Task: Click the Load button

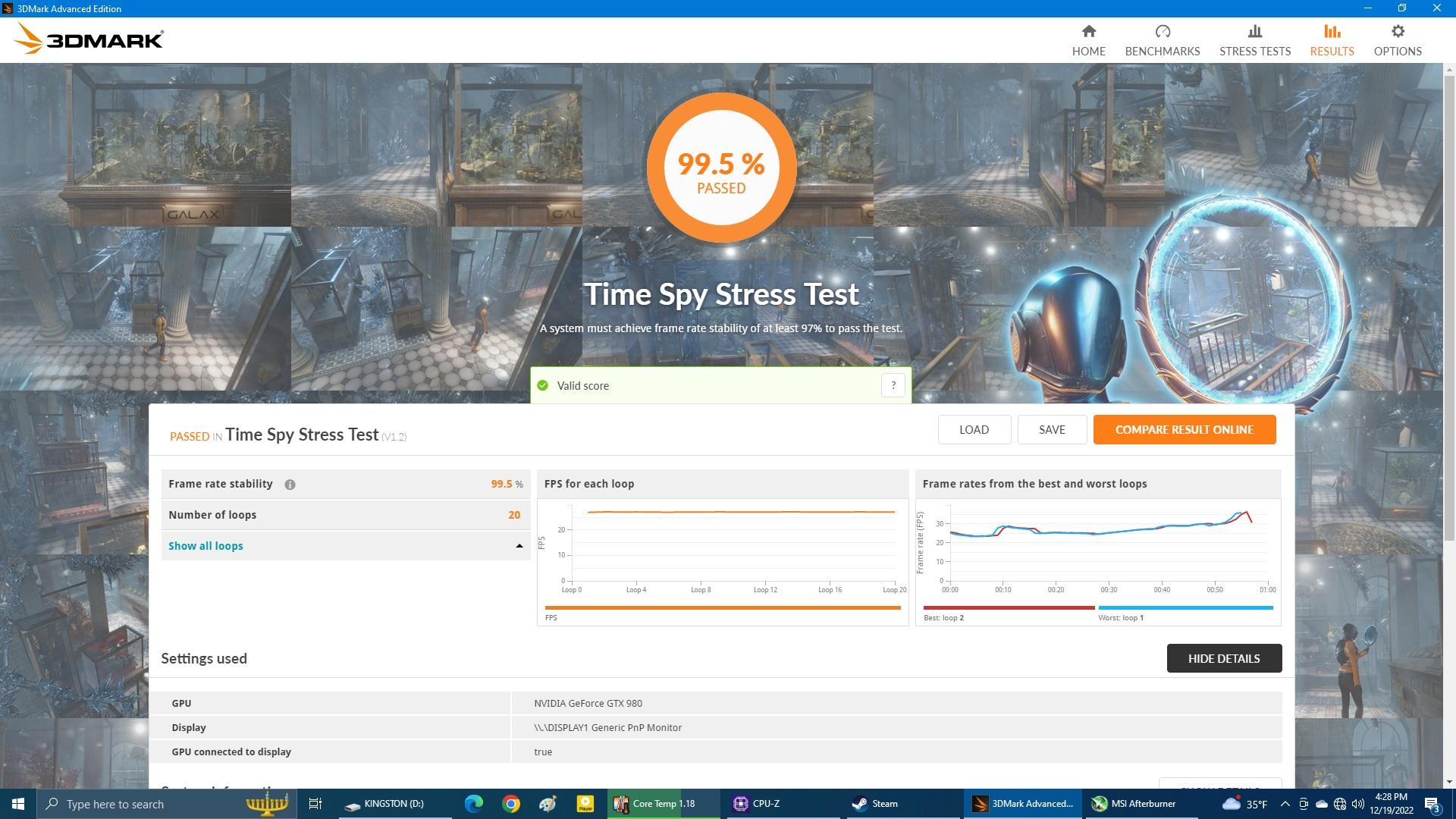Action: tap(974, 429)
